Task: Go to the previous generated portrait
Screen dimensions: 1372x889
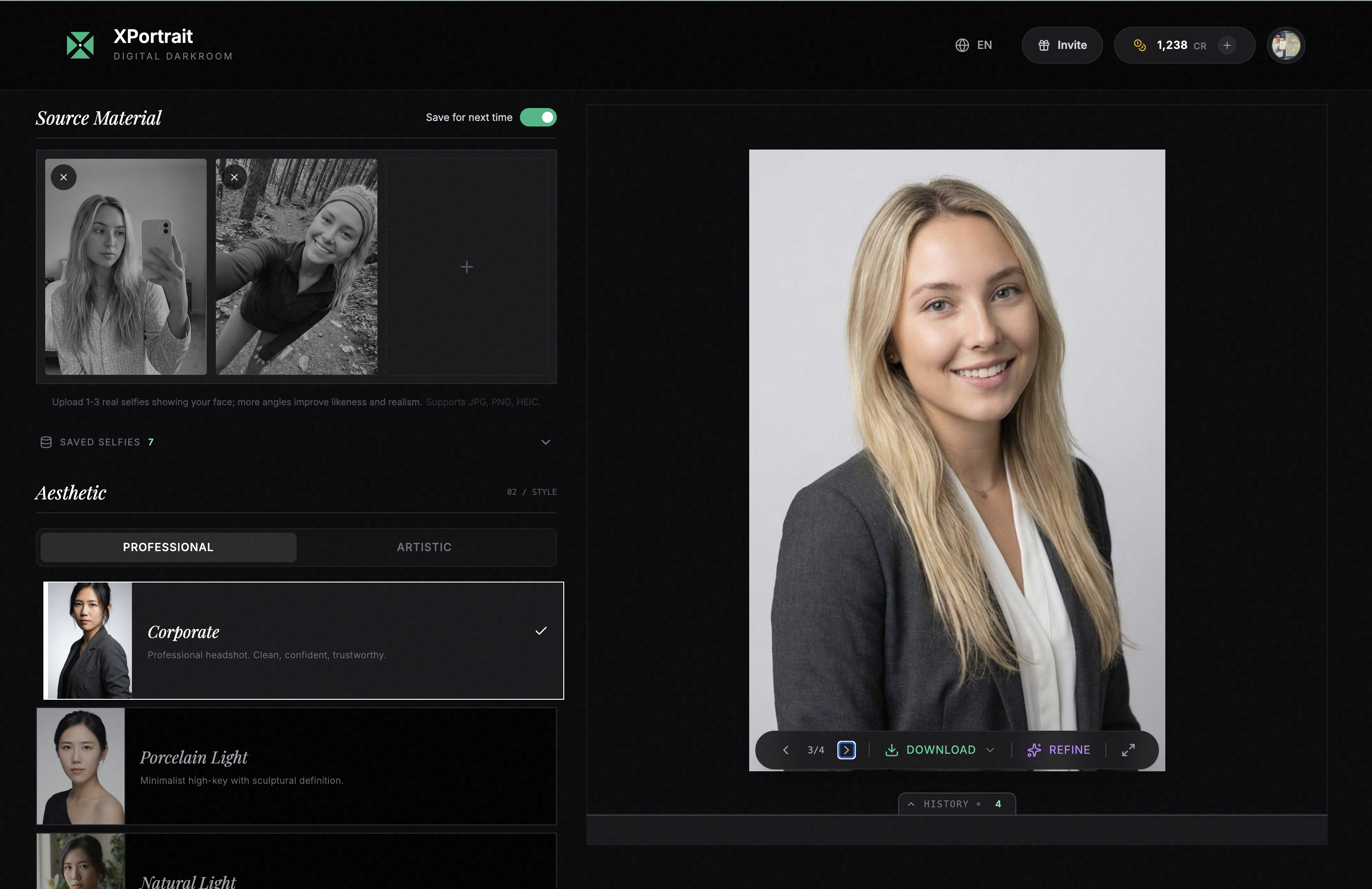Action: (x=786, y=750)
